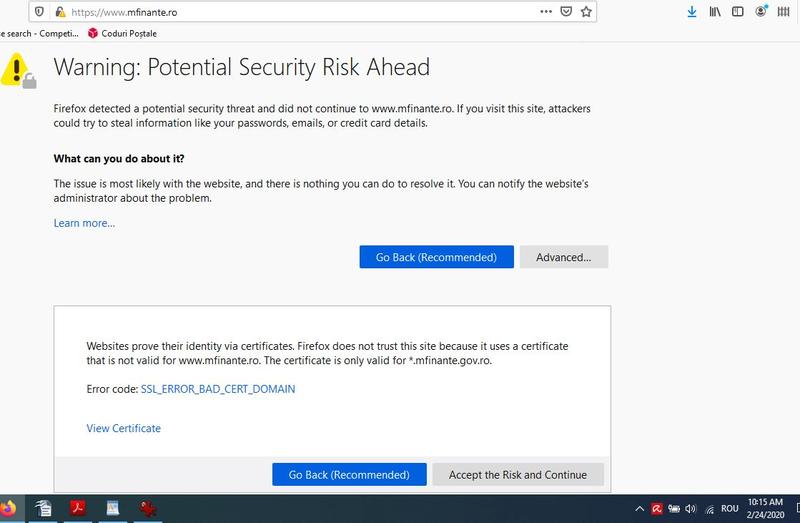Click the Learn more link
Screen dimensions: 800x523
(84, 223)
